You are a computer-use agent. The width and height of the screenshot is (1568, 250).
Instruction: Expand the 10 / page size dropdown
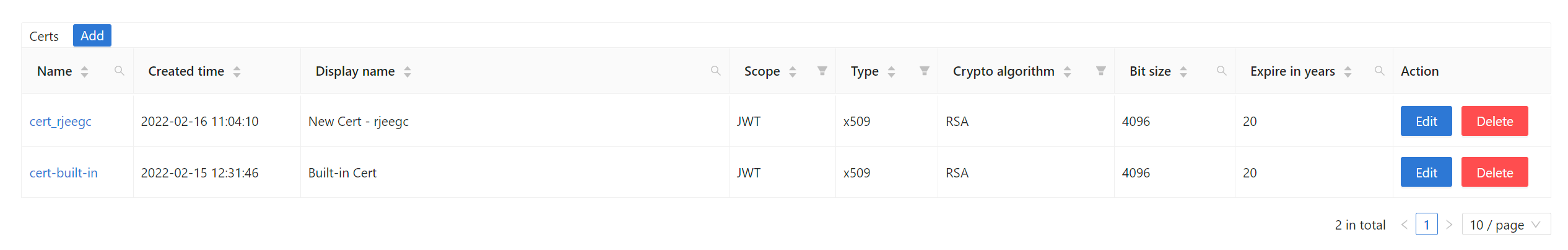(x=1505, y=225)
